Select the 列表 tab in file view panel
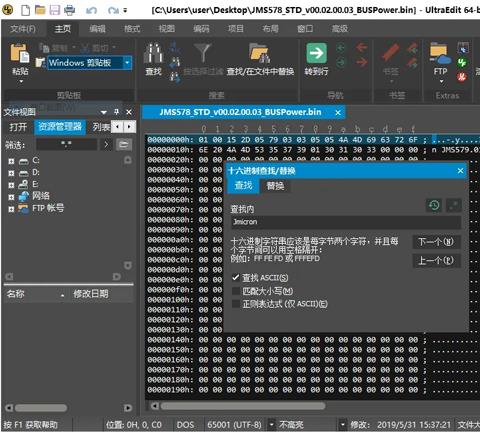Viewport: 480px width, 432px height. [101, 127]
